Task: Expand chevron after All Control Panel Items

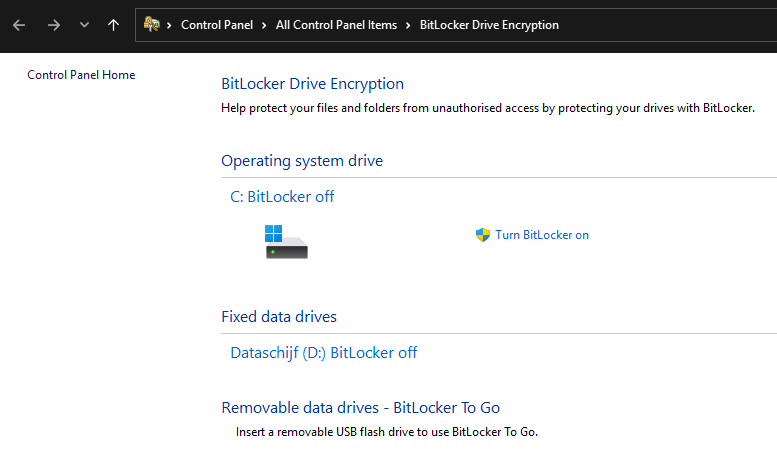Action: click(408, 25)
